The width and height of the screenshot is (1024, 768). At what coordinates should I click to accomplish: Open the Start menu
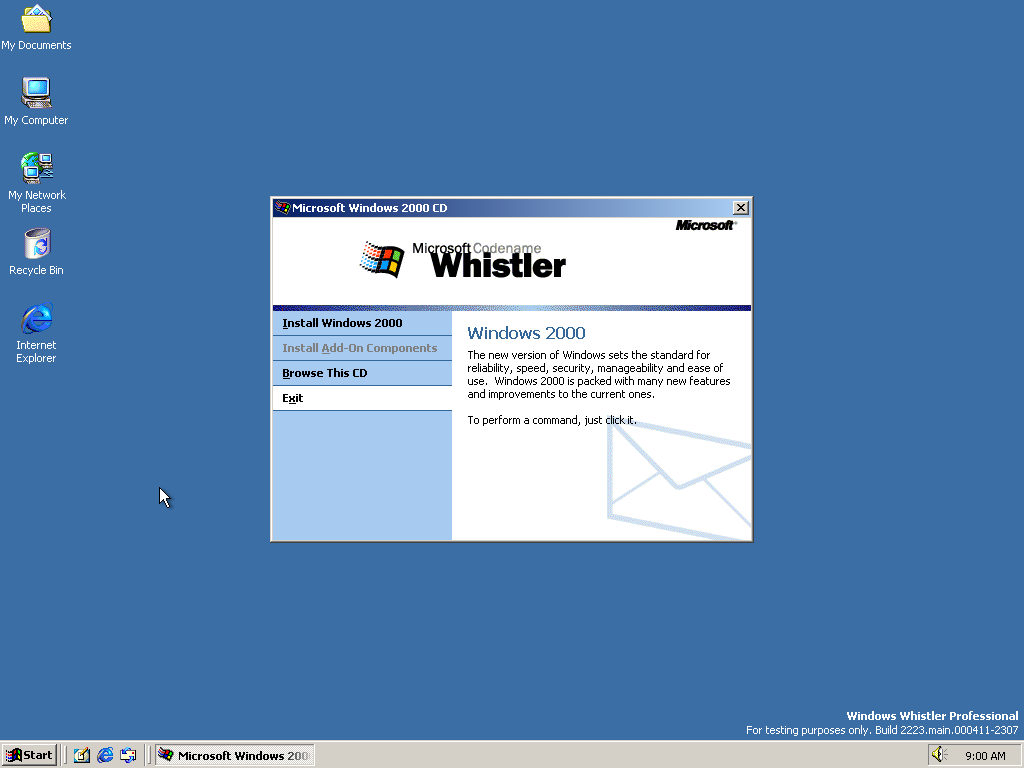coord(29,755)
